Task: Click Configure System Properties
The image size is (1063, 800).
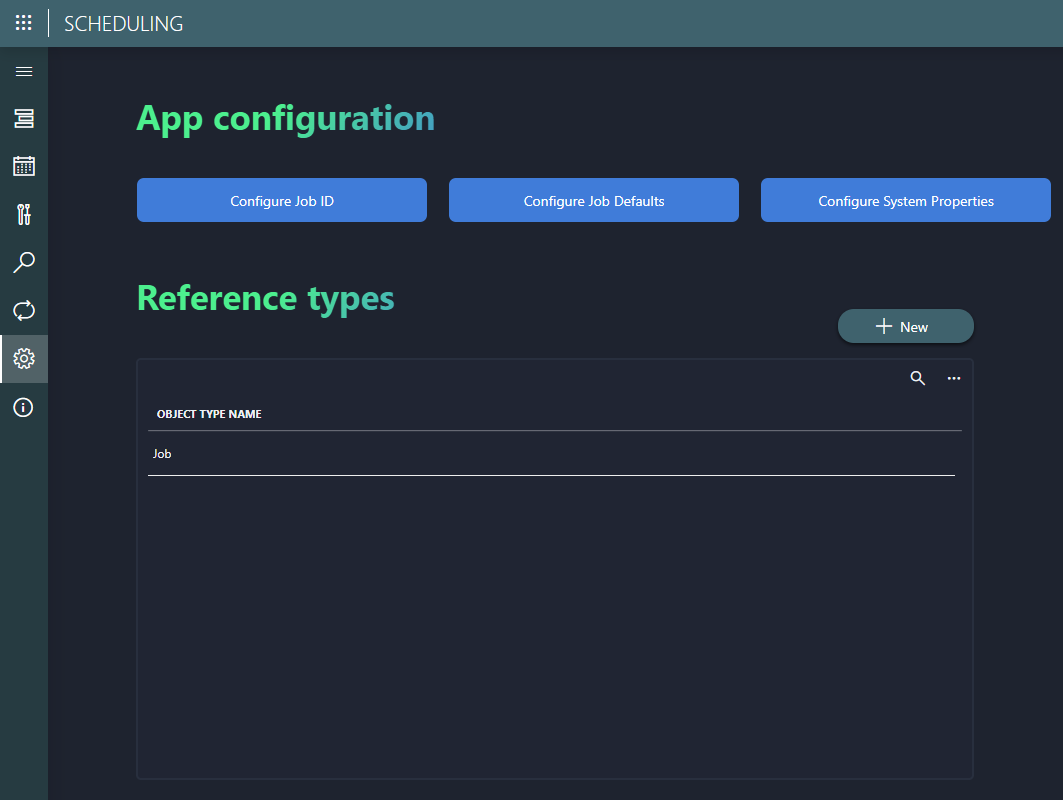Action: pyautogui.click(x=905, y=200)
